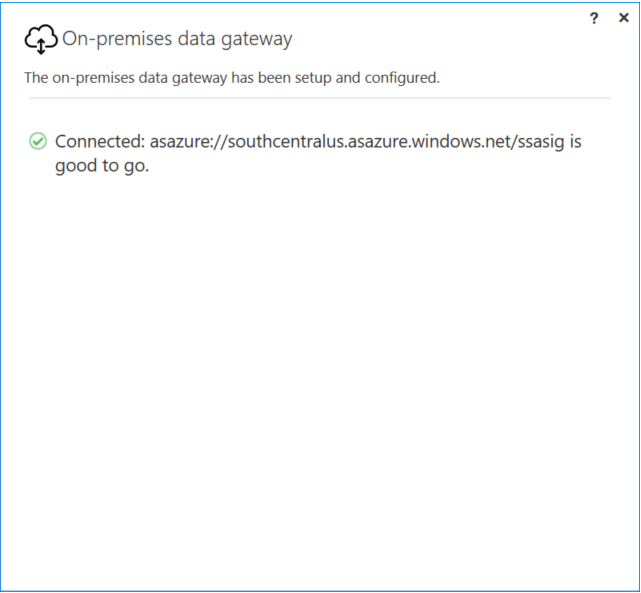
Task: Click "southcentralus" in the server address
Action: tap(283, 142)
